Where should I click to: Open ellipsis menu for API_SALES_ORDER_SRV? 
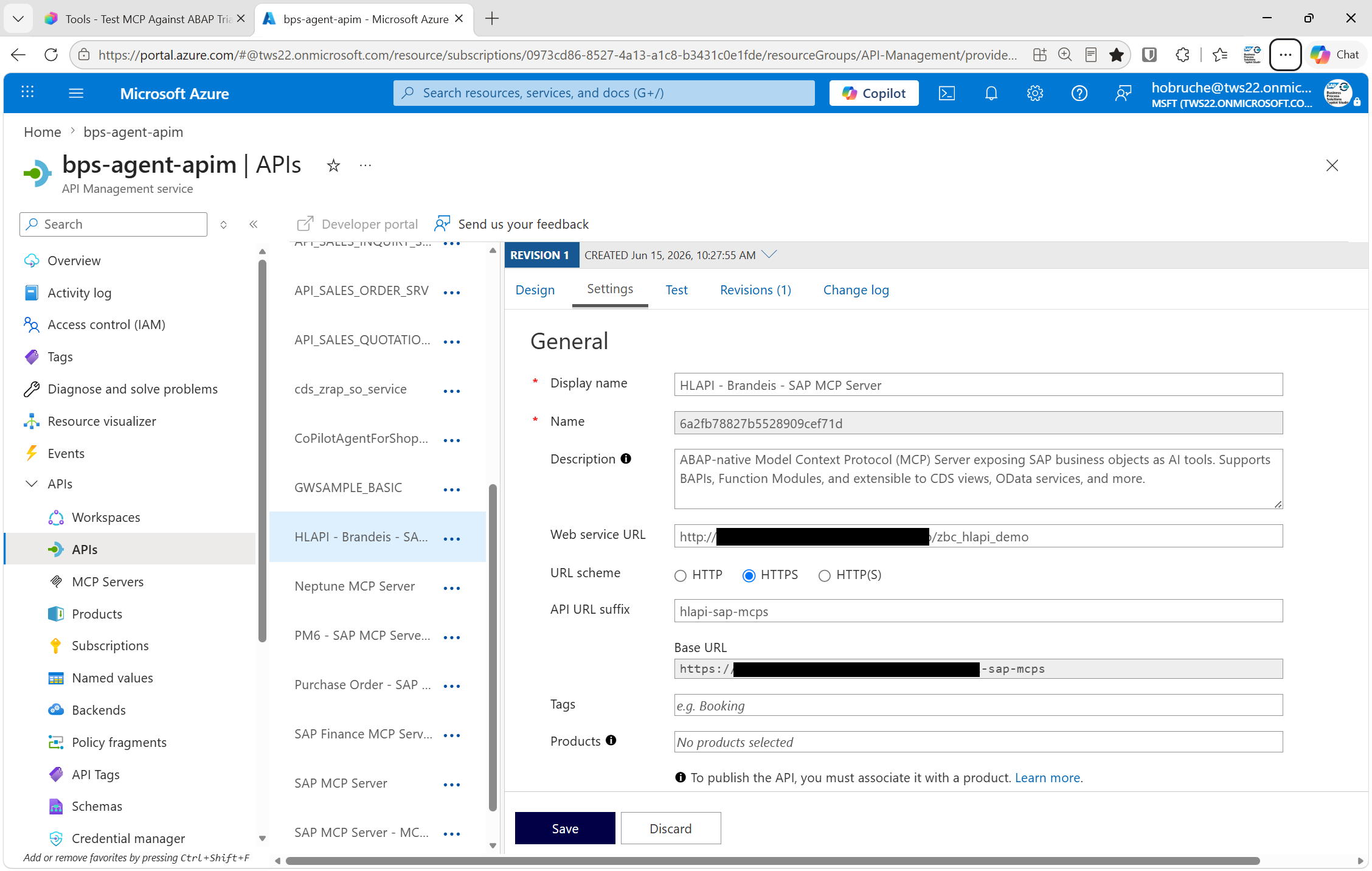coord(452,293)
